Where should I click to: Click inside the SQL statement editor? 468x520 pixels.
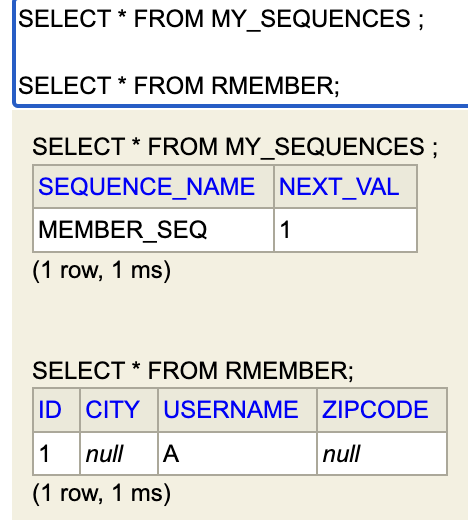click(x=242, y=53)
